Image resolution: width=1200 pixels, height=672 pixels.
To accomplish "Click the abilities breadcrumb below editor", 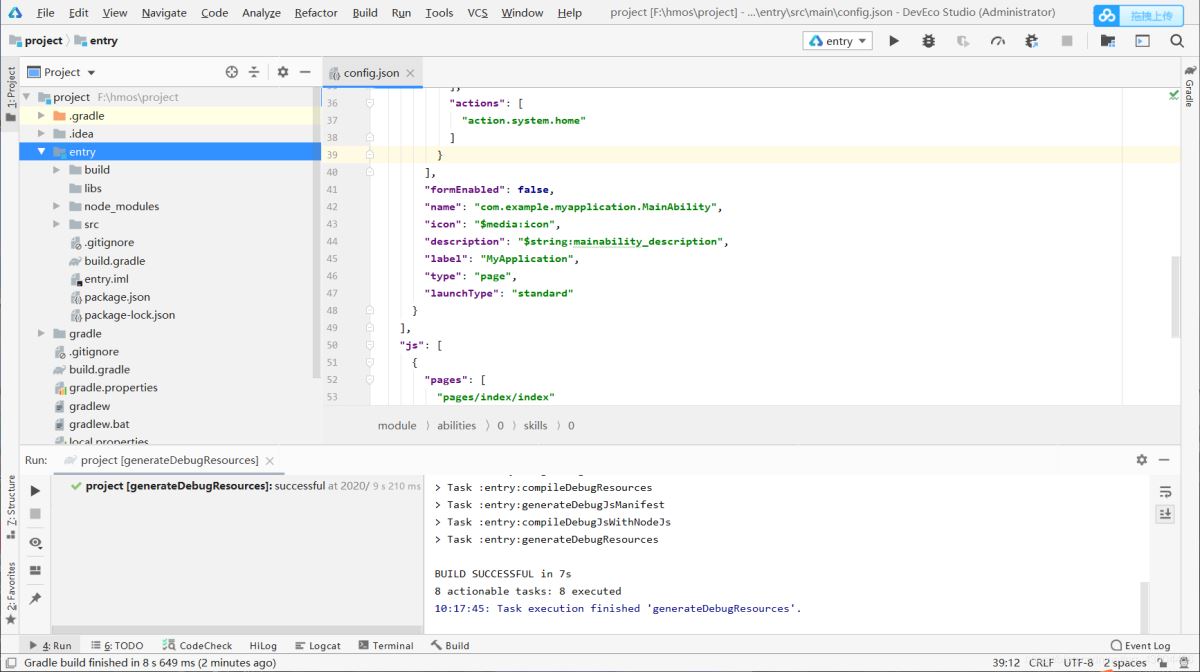I will tap(456, 425).
